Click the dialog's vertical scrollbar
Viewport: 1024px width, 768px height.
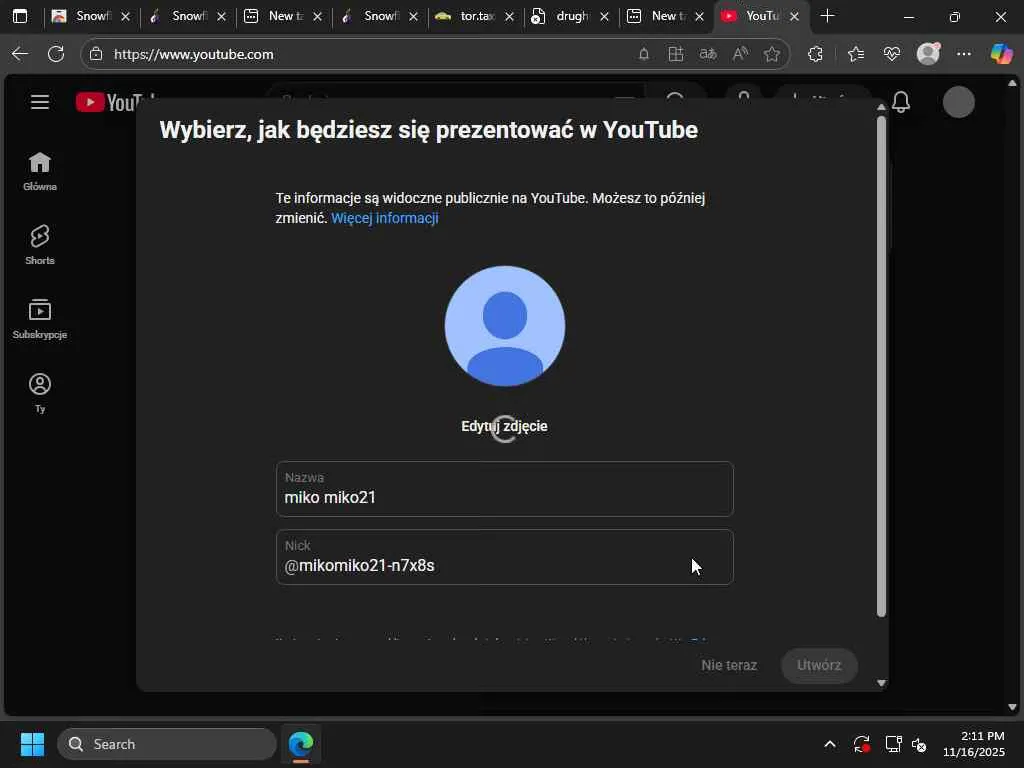click(x=881, y=366)
